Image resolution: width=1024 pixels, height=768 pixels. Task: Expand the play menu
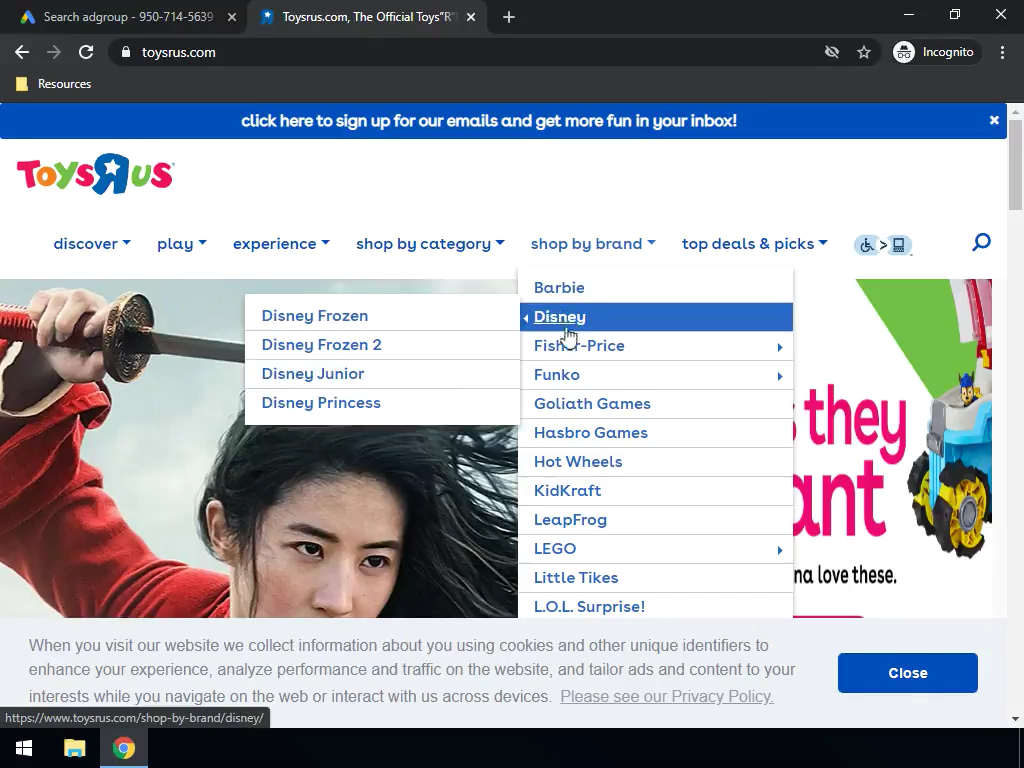[x=182, y=244]
